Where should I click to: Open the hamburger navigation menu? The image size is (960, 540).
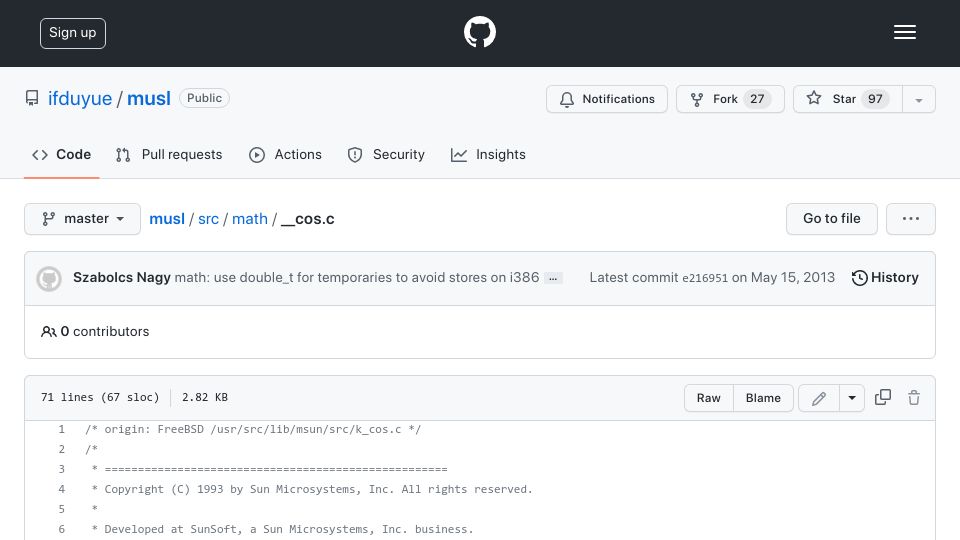904,32
